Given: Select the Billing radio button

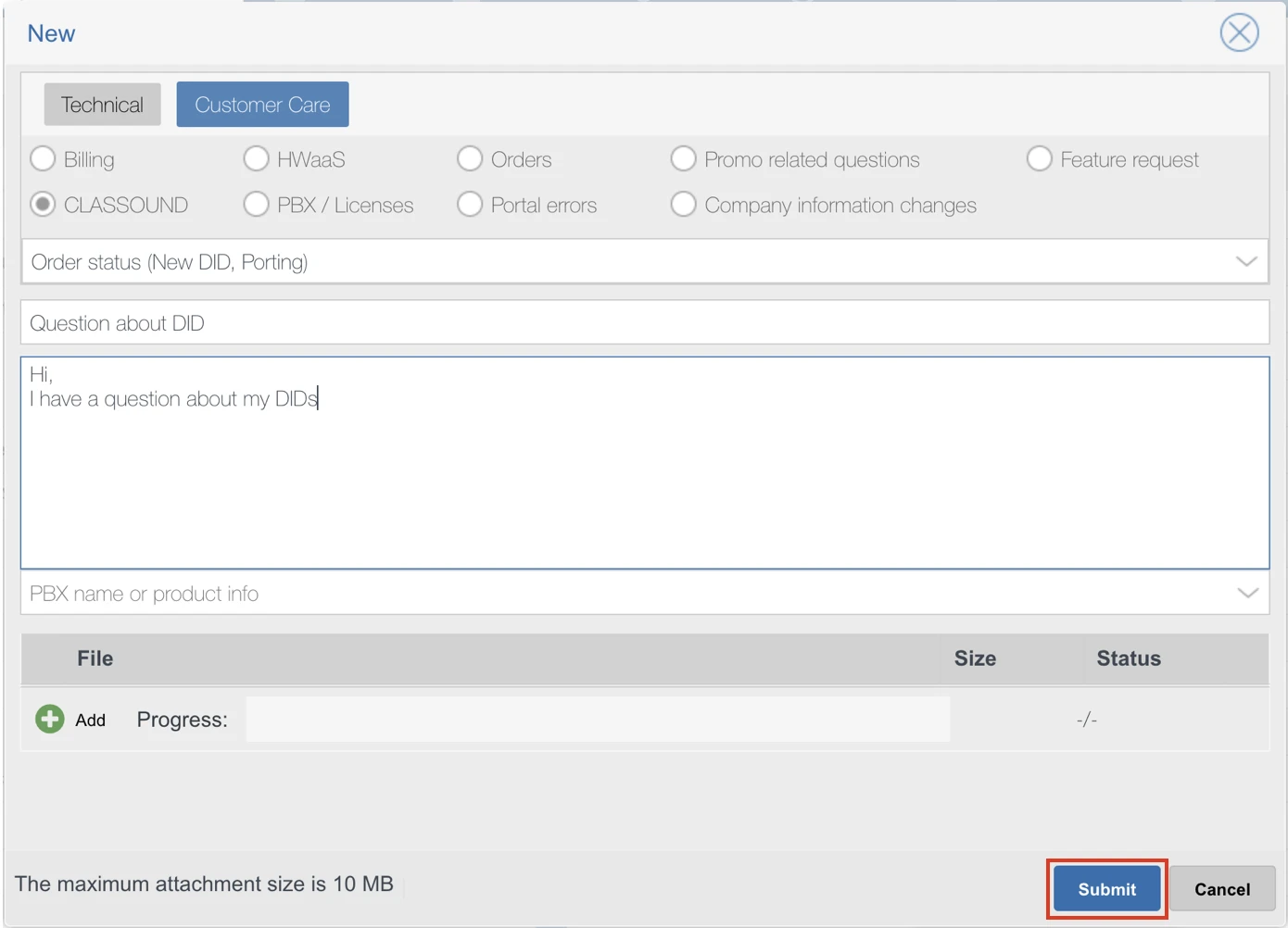Looking at the screenshot, I should pyautogui.click(x=44, y=159).
